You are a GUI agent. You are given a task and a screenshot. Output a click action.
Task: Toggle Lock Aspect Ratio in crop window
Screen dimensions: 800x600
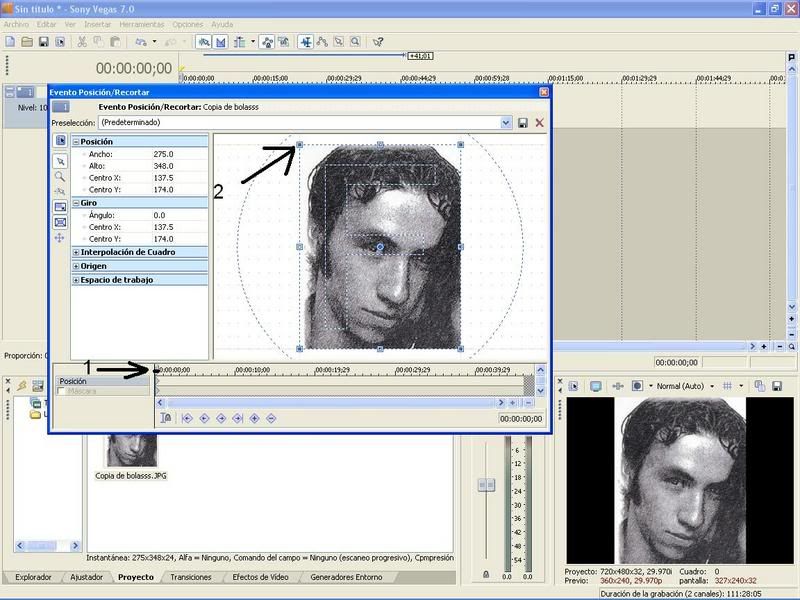[x=60, y=207]
